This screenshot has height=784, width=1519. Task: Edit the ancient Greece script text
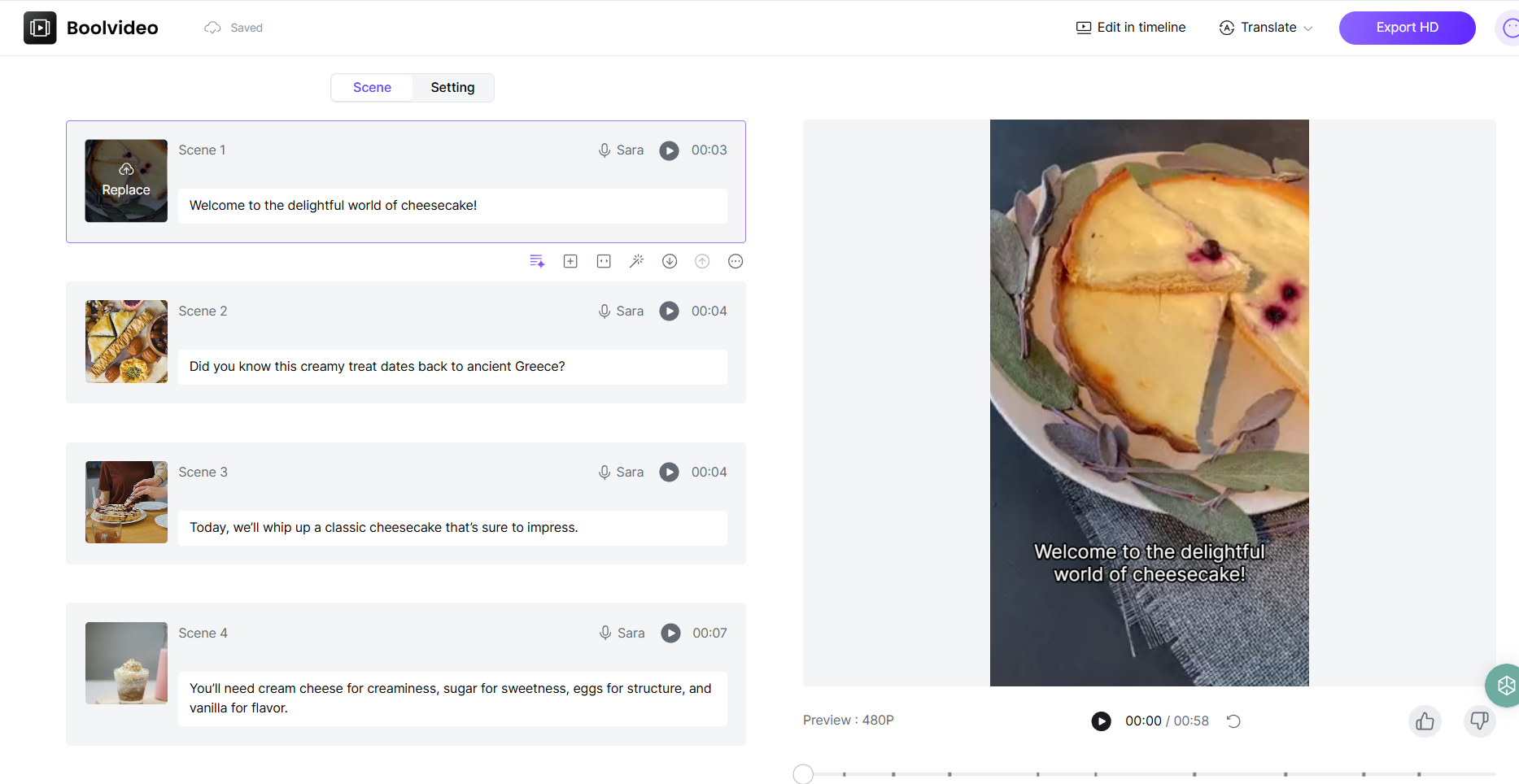pos(452,367)
